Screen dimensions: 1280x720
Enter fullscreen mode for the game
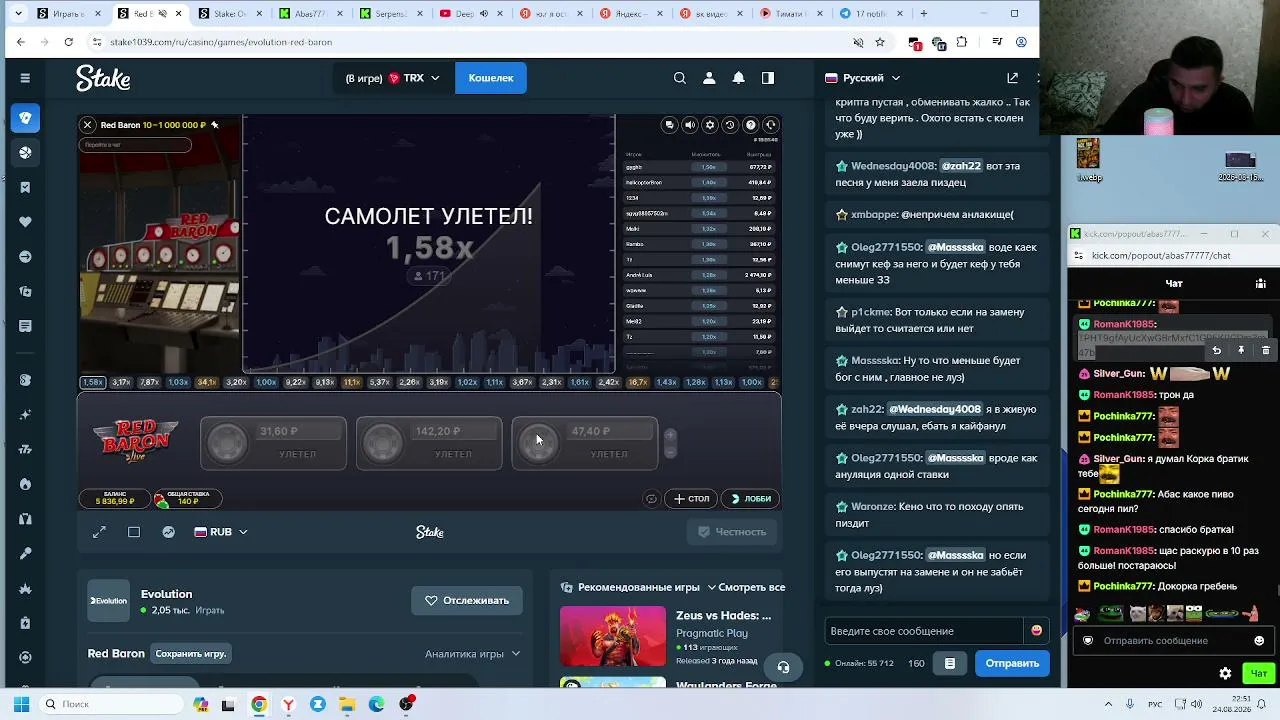tap(99, 532)
